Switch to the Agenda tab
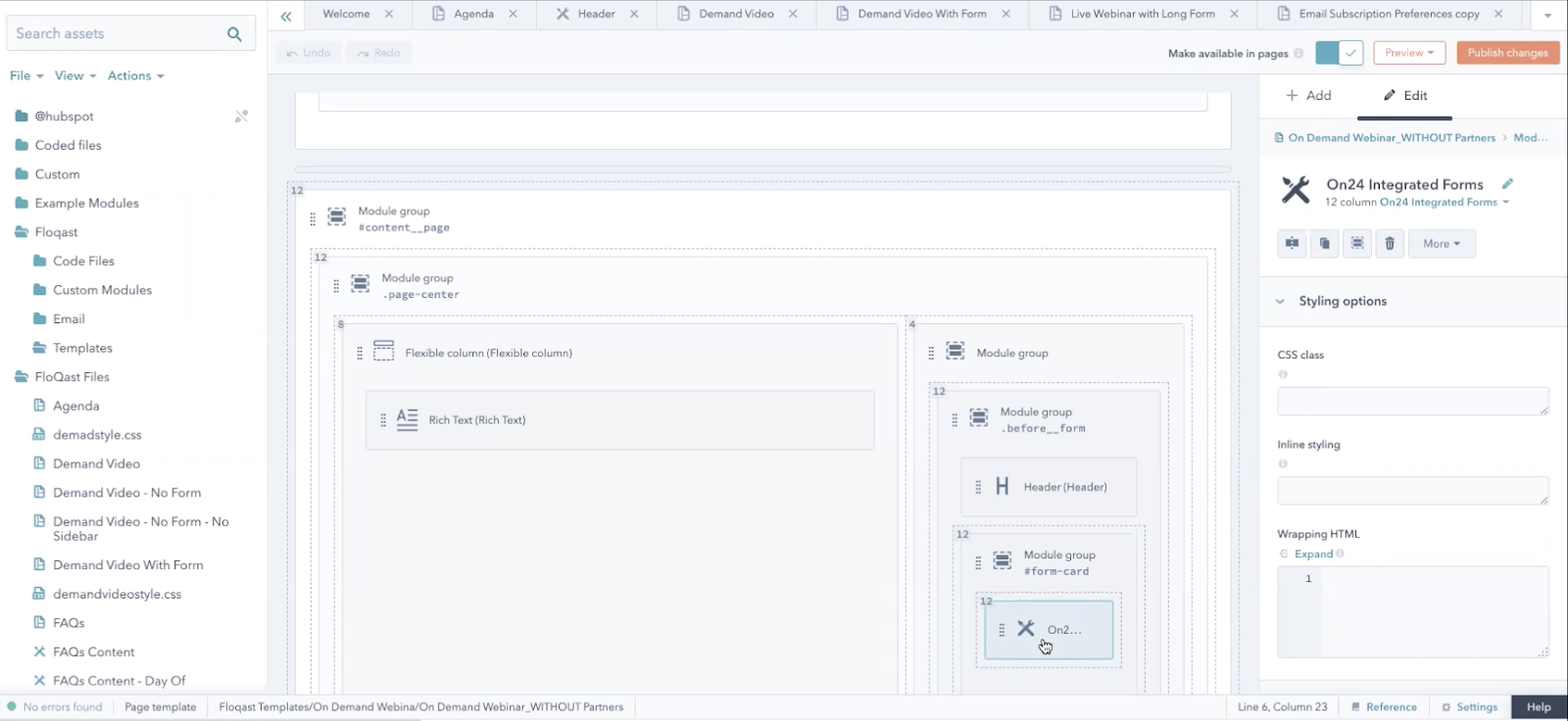 click(473, 14)
